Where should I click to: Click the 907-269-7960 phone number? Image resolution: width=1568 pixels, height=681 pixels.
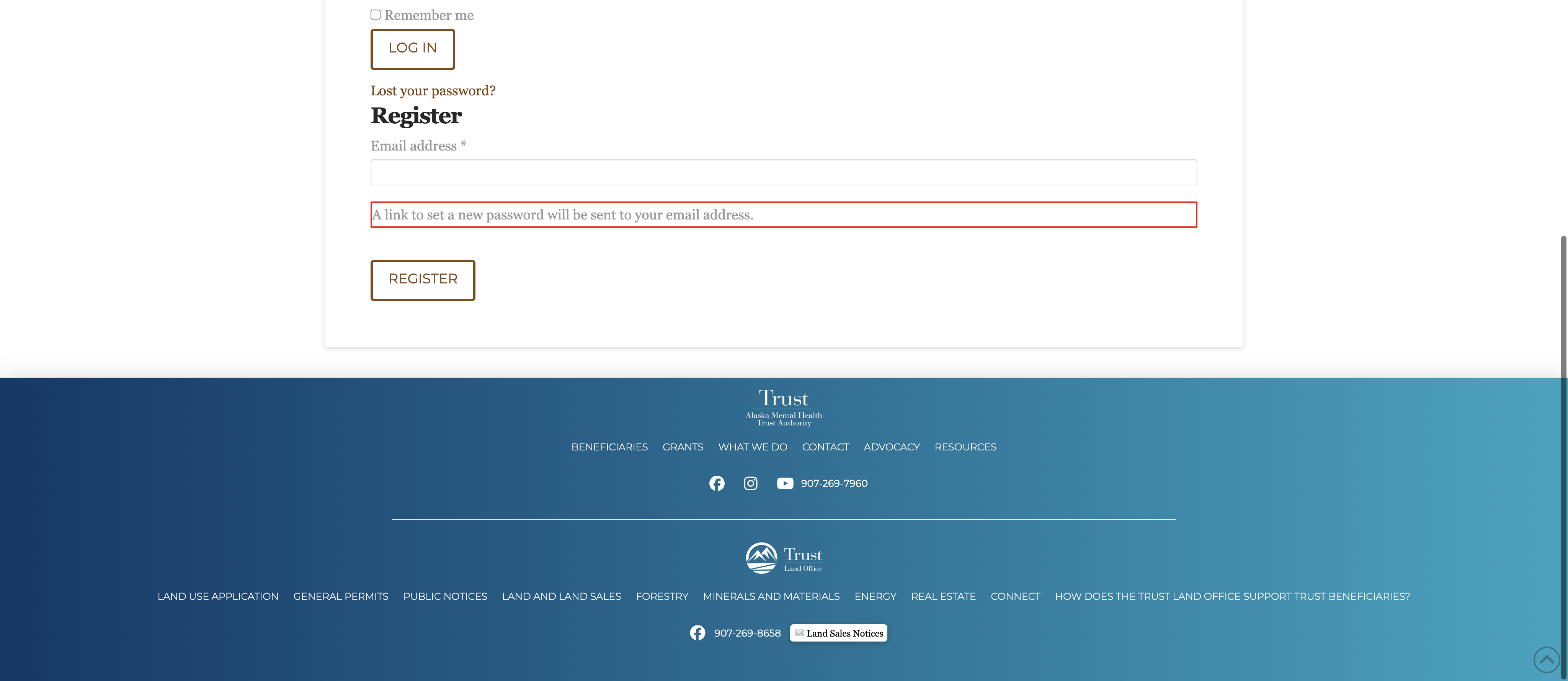pos(834,483)
